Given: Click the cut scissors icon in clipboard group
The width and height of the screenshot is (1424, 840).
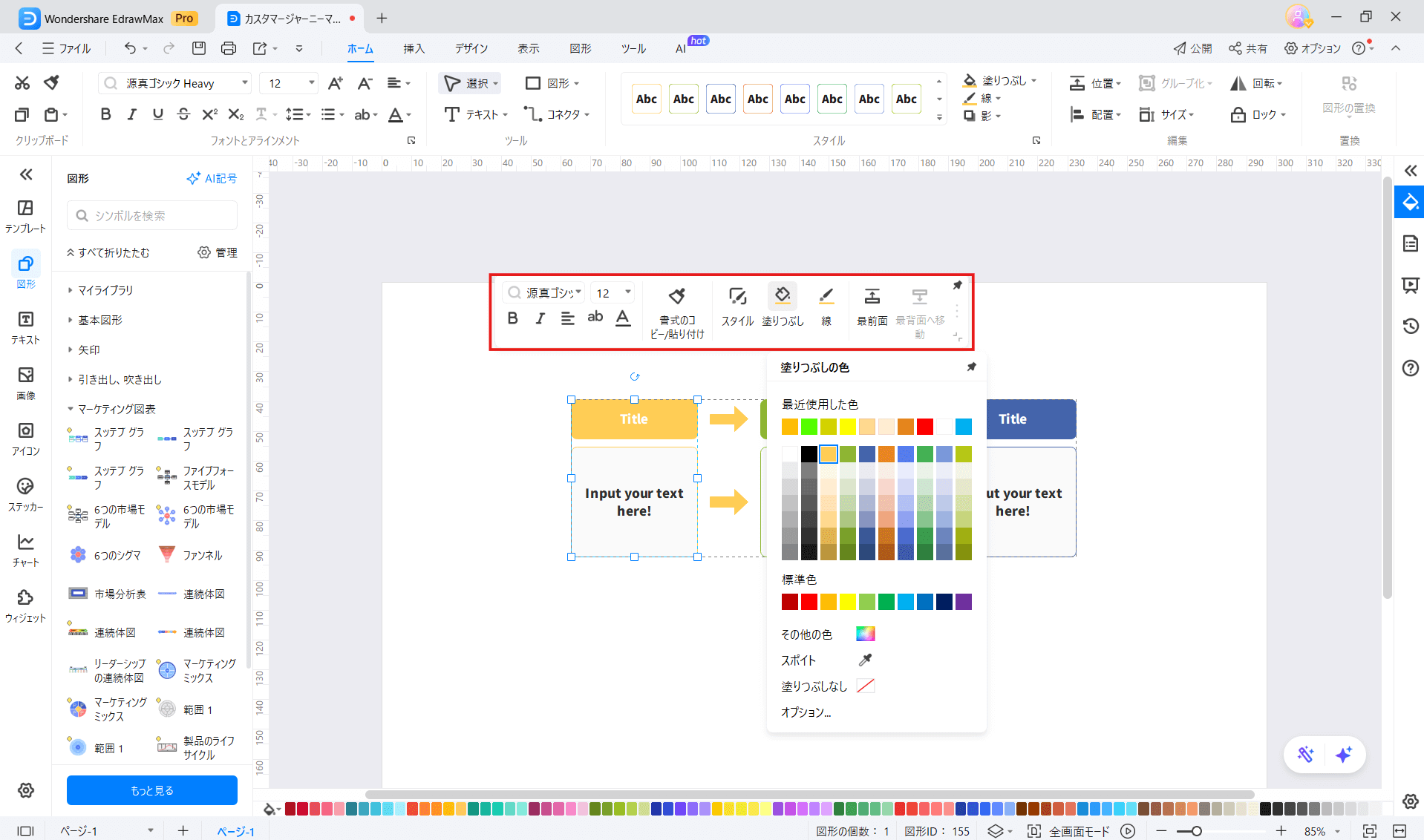Looking at the screenshot, I should pos(22,83).
